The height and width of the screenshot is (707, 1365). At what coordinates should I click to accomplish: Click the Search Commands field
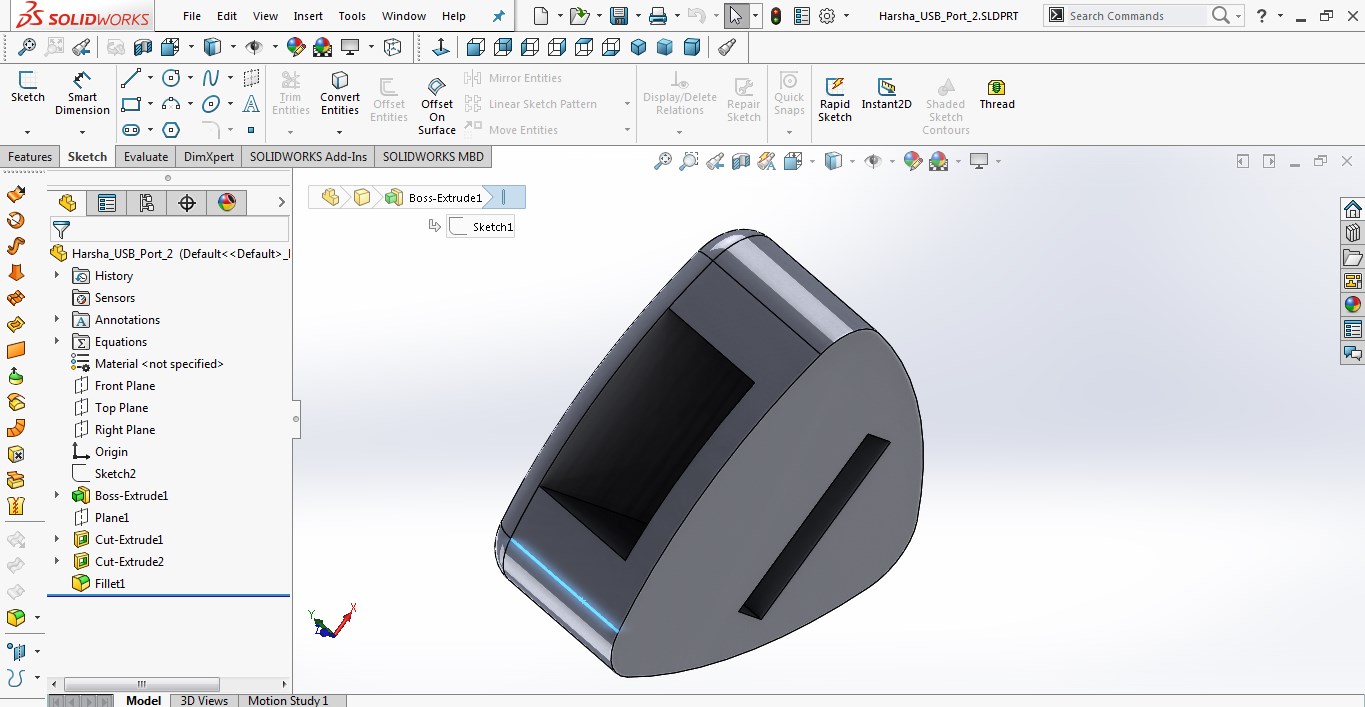[x=1137, y=16]
